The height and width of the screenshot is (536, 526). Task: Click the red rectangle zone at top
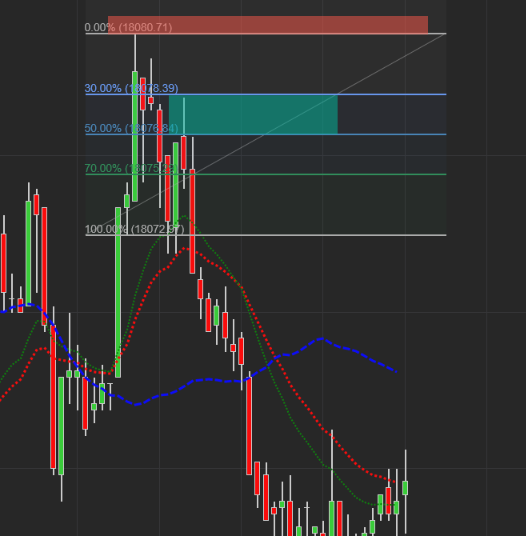268,25
